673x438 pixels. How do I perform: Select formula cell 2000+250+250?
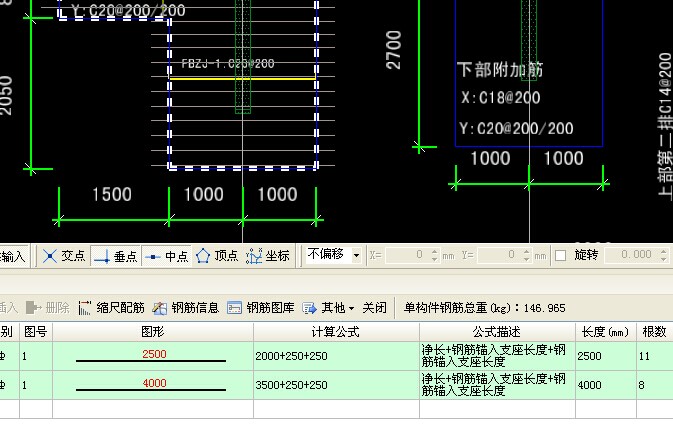pos(336,356)
